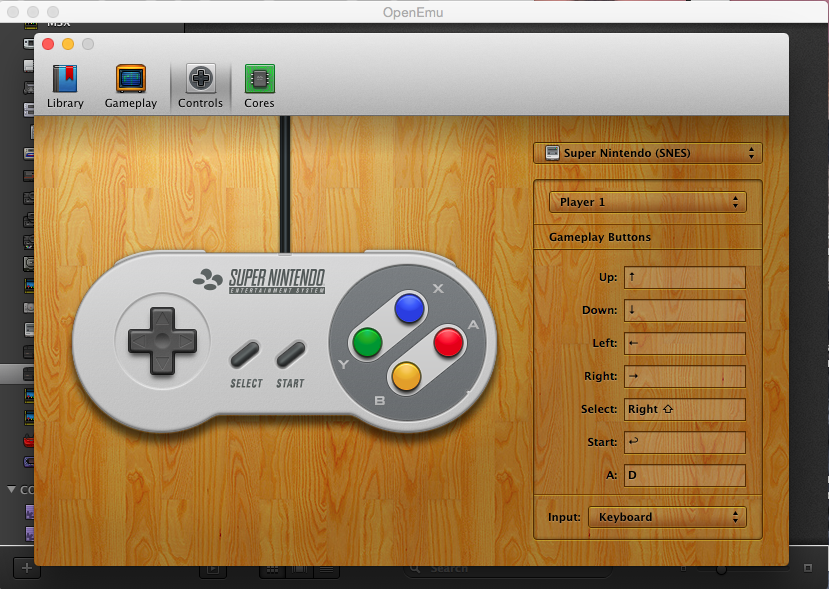Screen dimensions: 829x589
Task: Click the Gameplay Buttons section header
Action: click(600, 237)
